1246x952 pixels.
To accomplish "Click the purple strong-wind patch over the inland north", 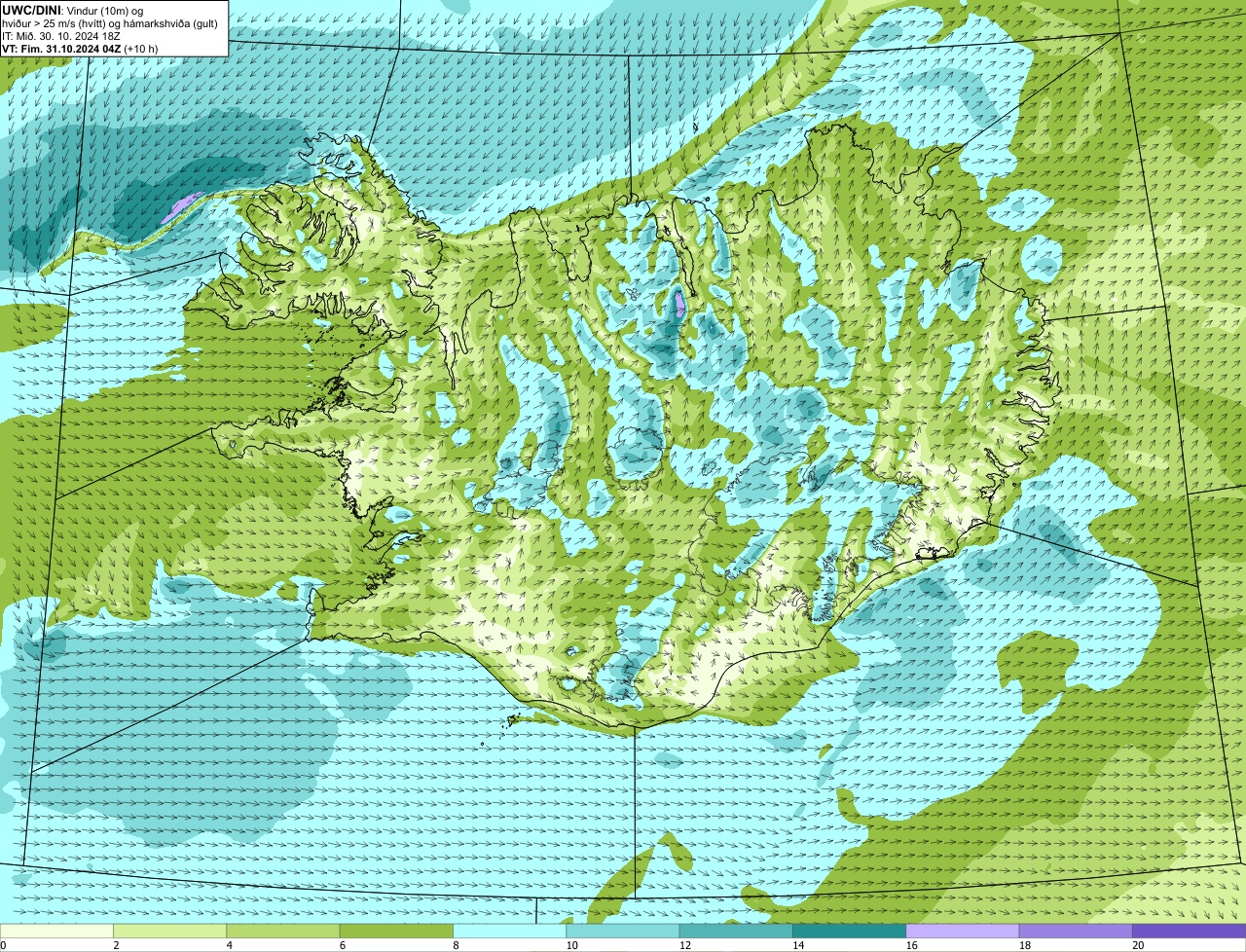I will point(679,303).
